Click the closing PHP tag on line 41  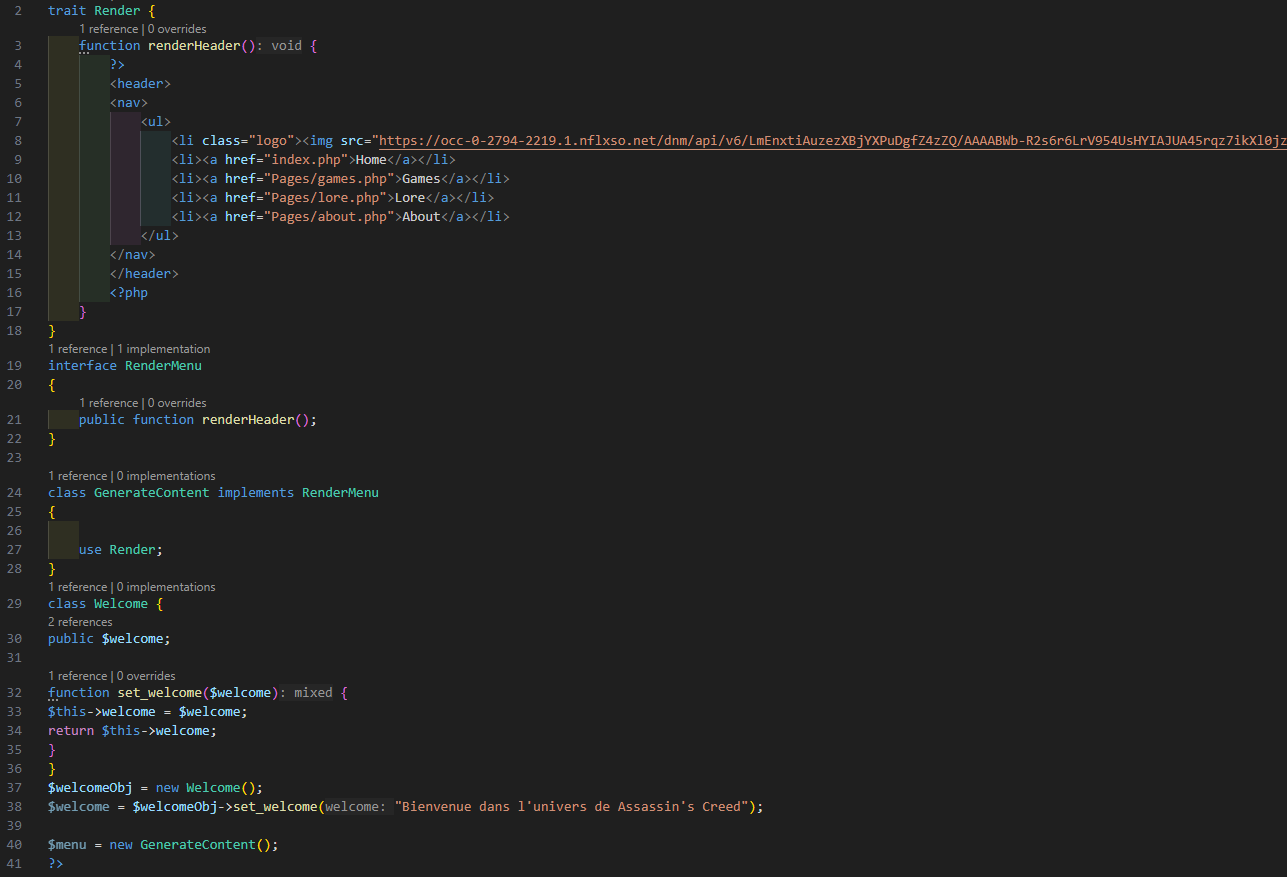click(x=55, y=863)
